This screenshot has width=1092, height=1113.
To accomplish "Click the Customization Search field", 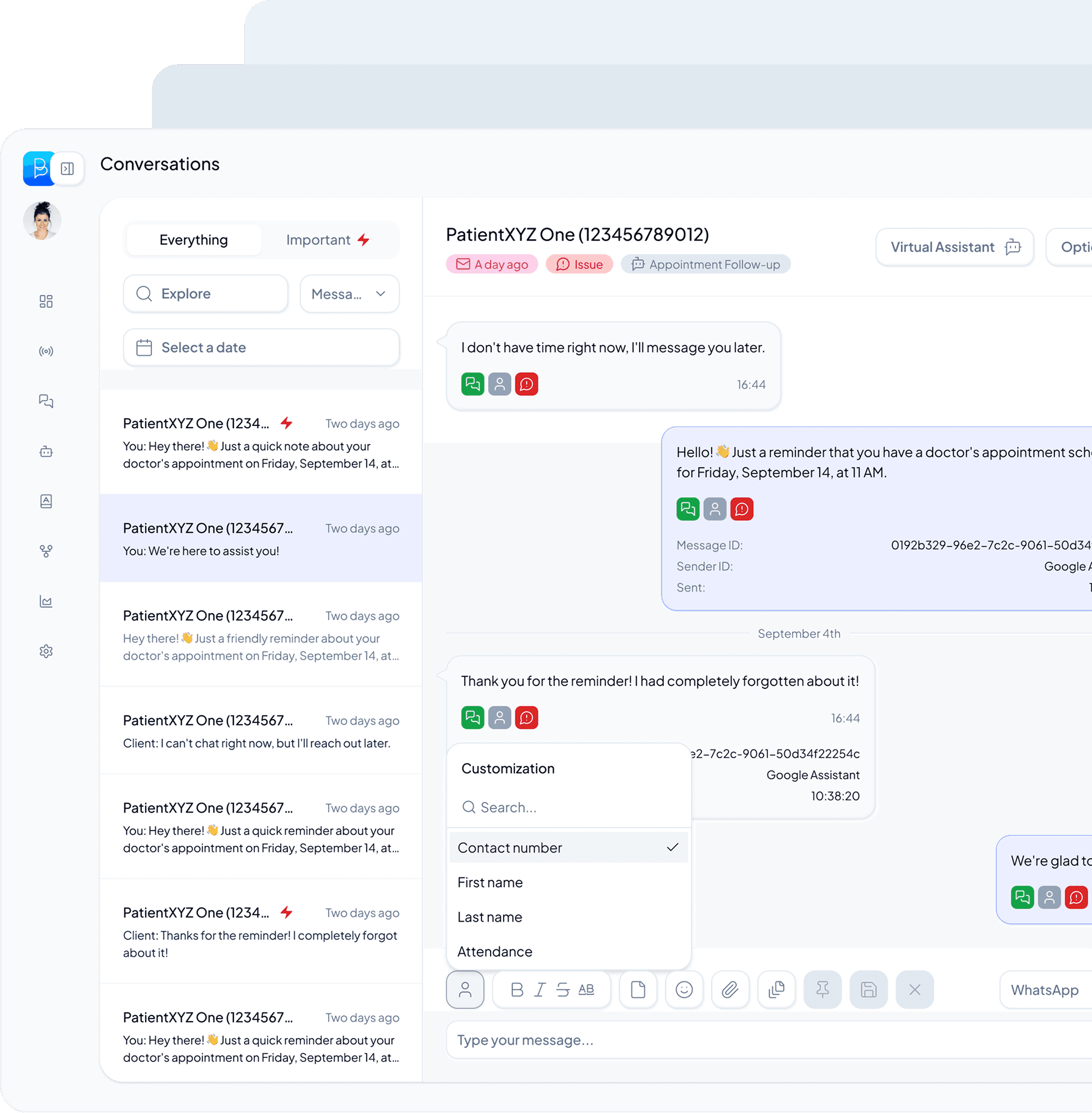I will (568, 807).
